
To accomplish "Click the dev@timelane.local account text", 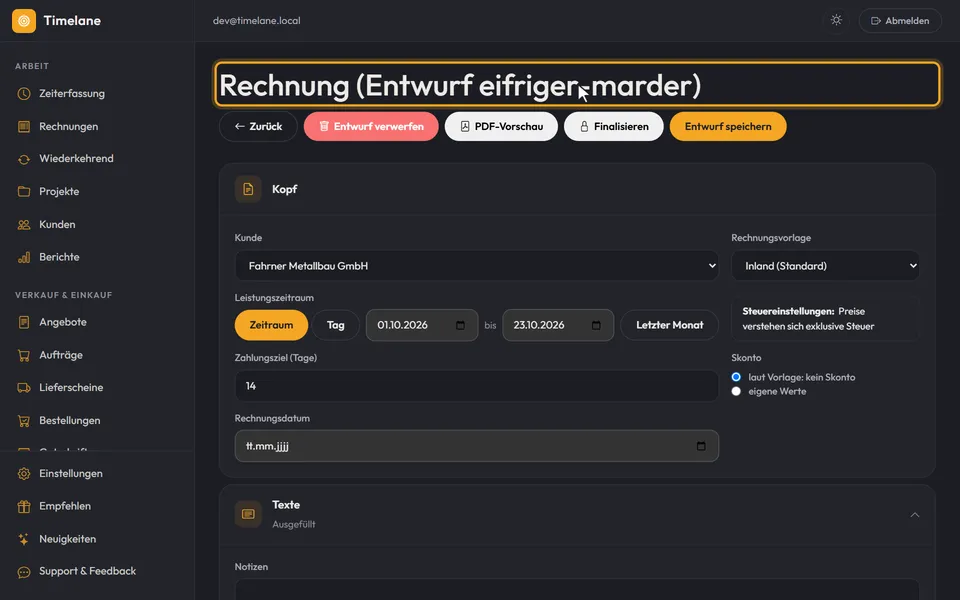I will click(x=257, y=21).
